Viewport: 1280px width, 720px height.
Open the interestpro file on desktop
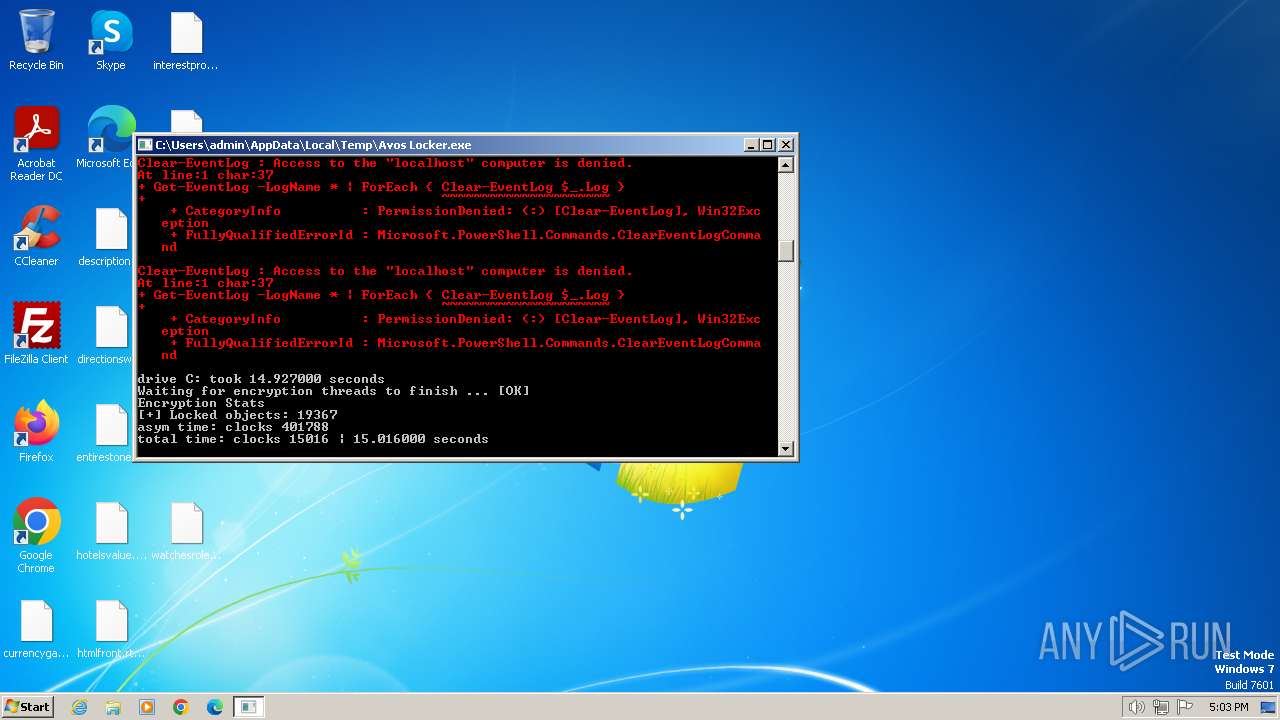(186, 40)
